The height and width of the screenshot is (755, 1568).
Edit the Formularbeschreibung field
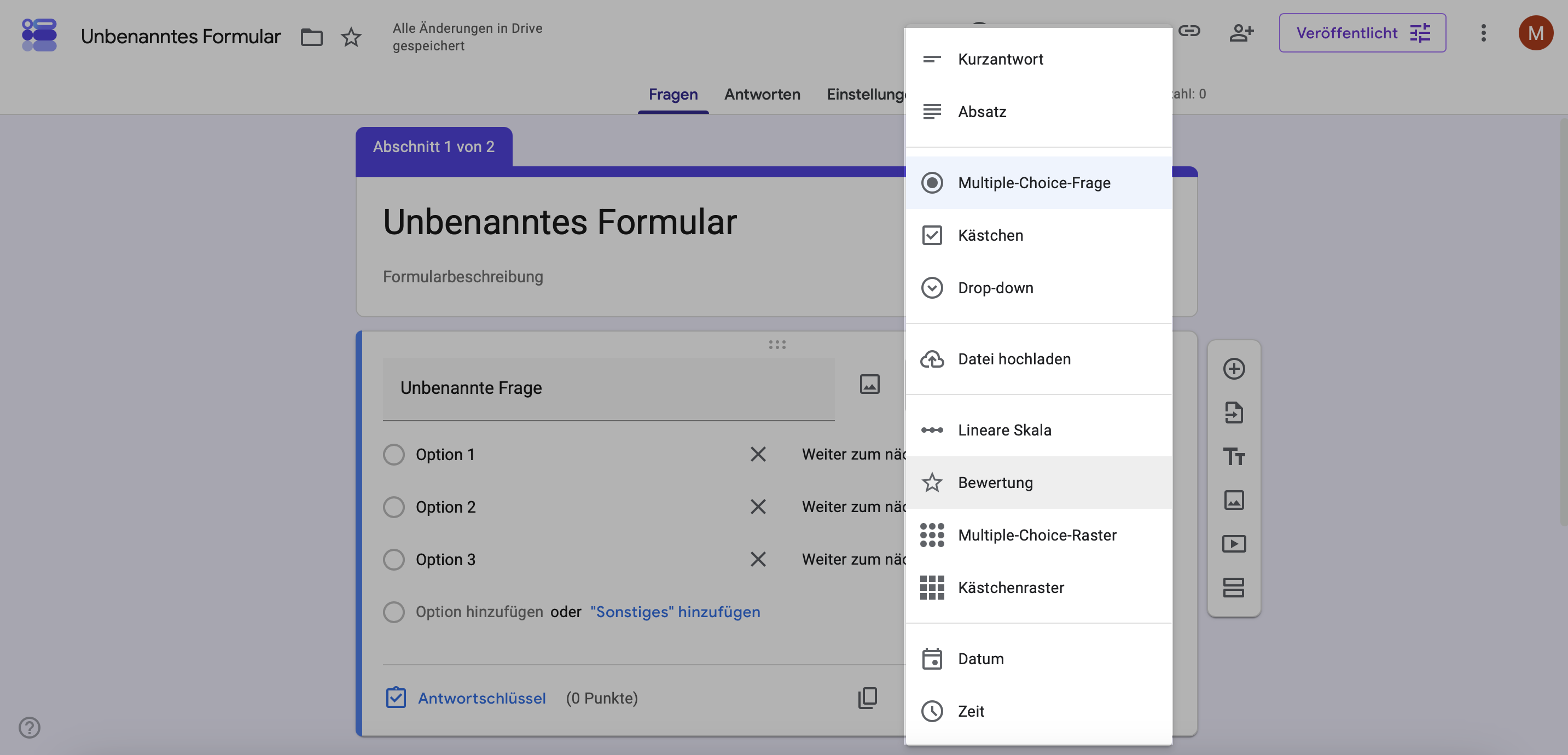(463, 276)
